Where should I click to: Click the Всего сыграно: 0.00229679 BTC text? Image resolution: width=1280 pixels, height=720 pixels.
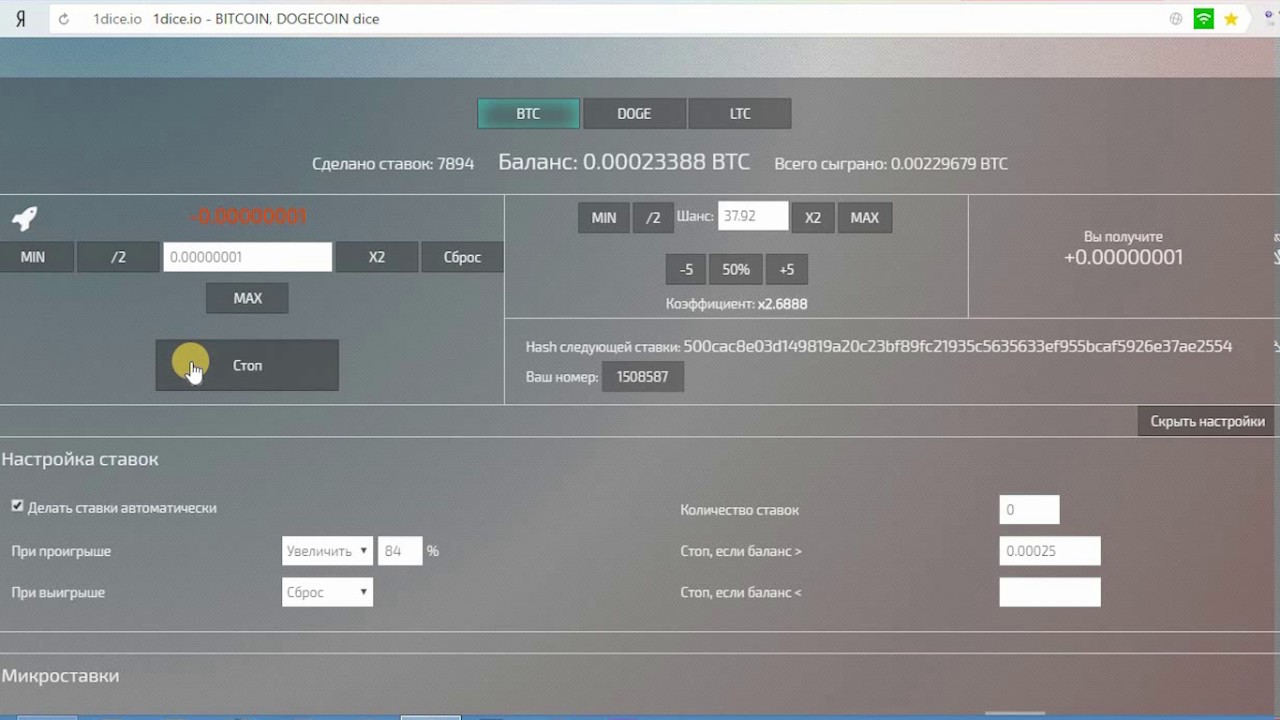click(x=891, y=163)
